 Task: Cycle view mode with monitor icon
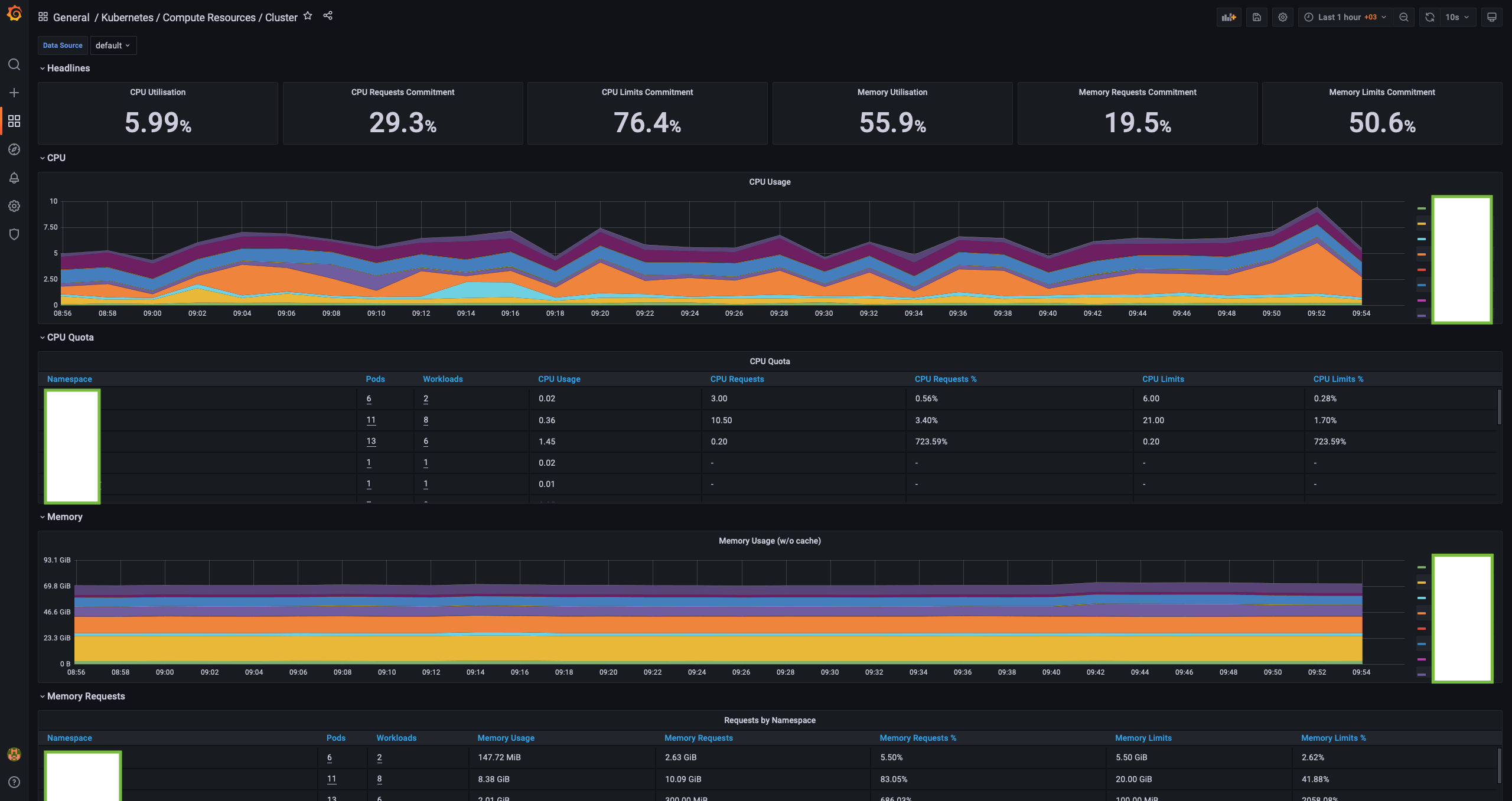pos(1492,17)
